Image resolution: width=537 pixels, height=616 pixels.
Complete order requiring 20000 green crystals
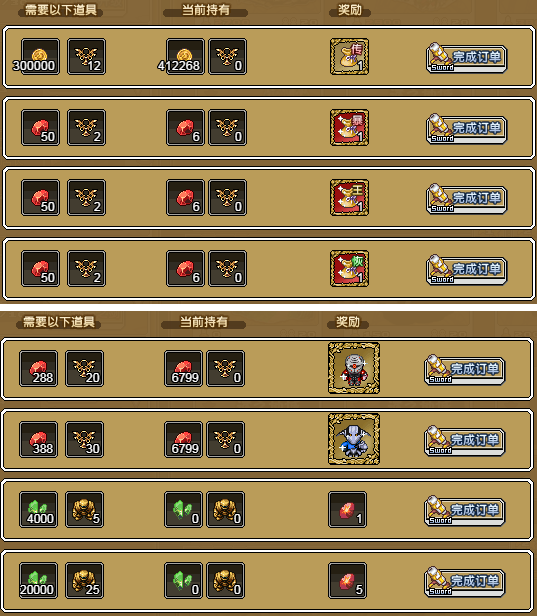click(465, 582)
